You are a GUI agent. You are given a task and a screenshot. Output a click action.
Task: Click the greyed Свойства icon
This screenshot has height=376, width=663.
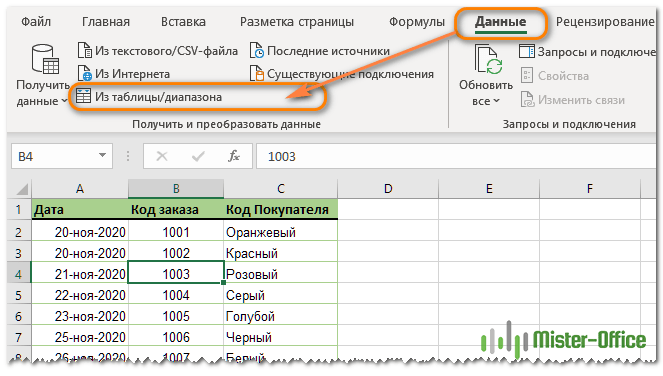pos(527,76)
